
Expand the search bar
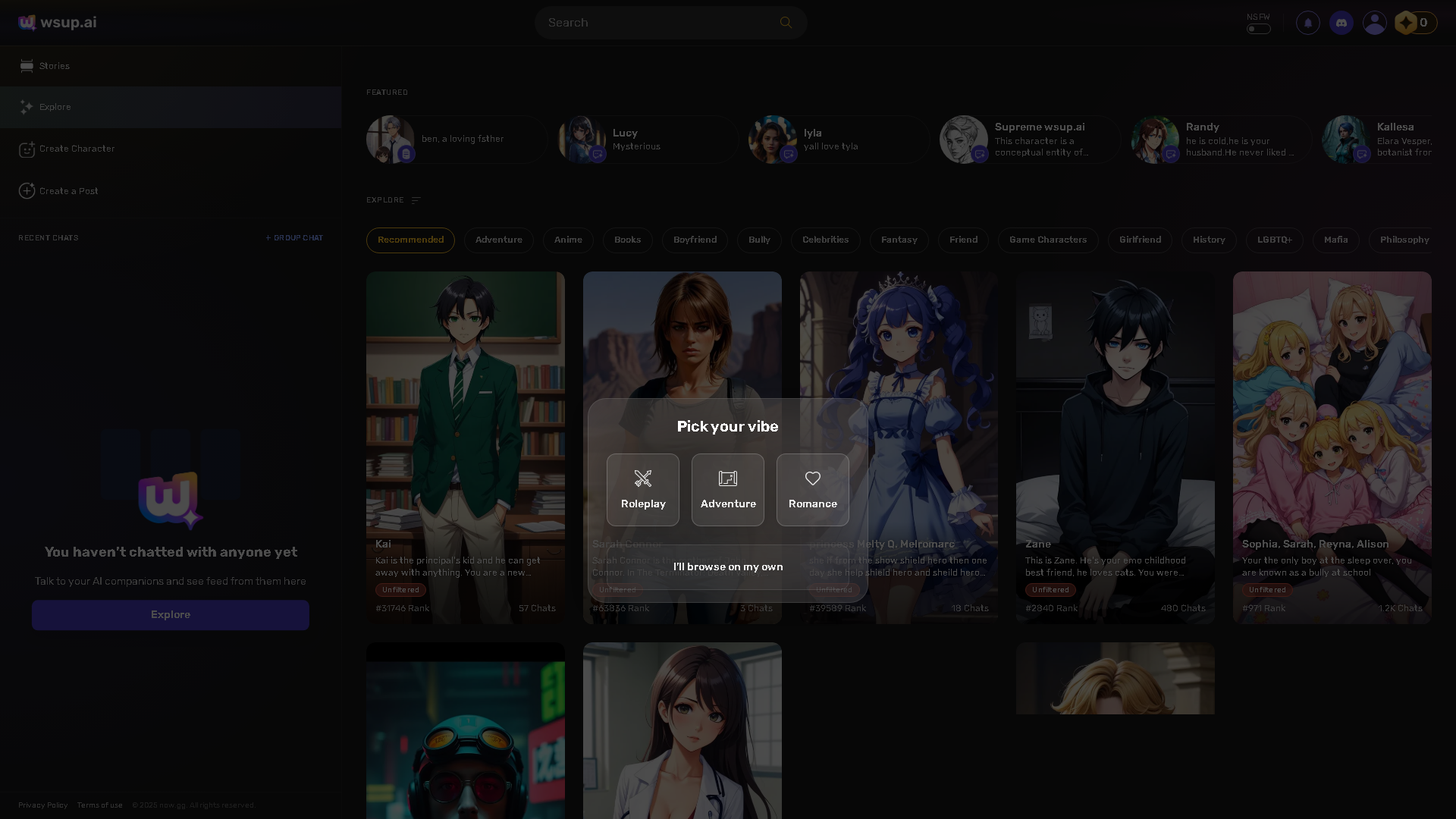click(671, 22)
